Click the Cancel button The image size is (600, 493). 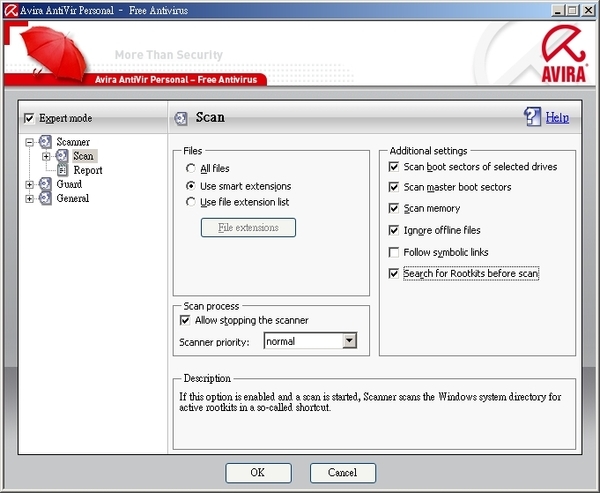click(343, 473)
